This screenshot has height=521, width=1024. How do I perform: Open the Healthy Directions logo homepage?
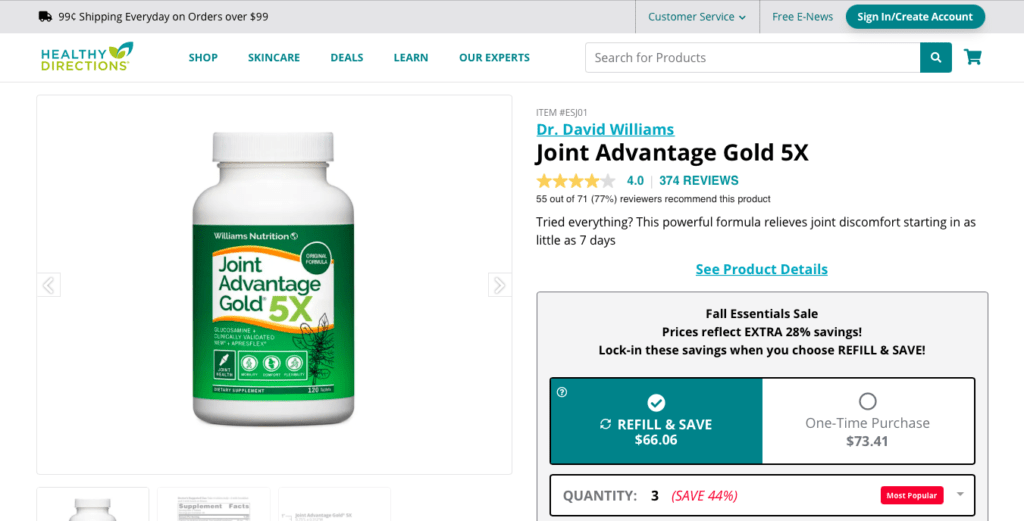87,57
